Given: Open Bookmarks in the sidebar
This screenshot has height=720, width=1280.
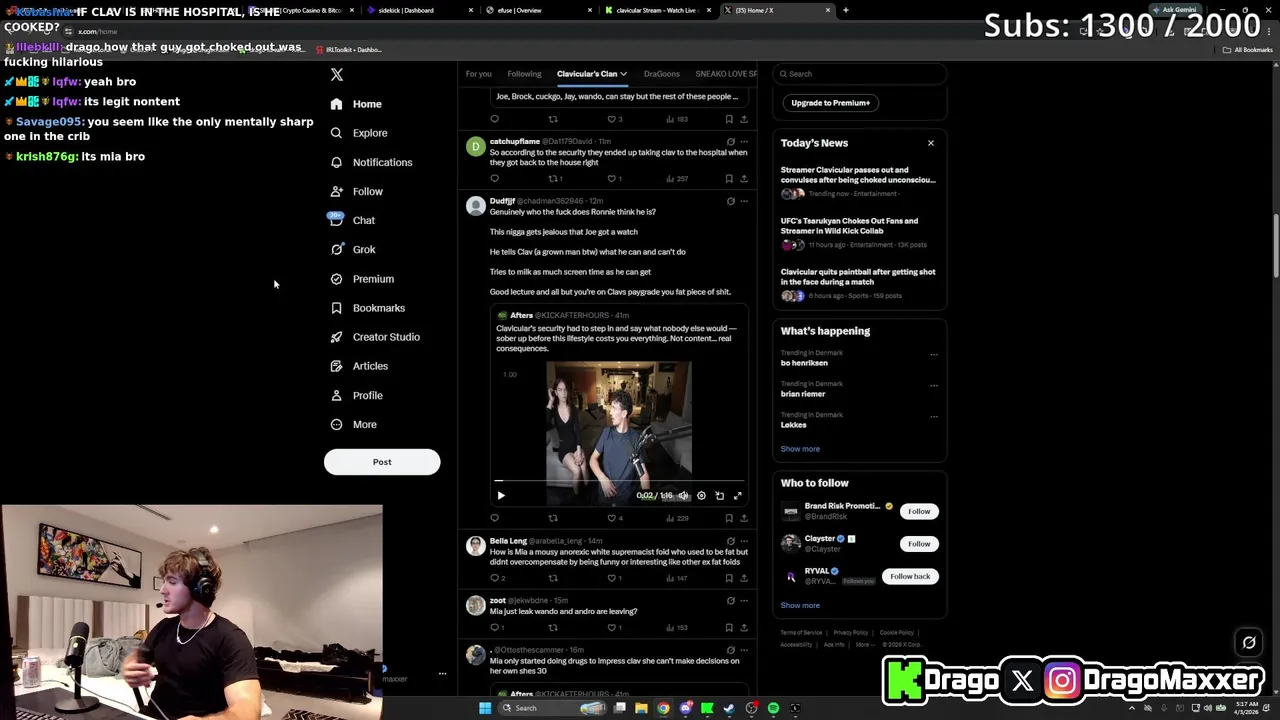Looking at the screenshot, I should click(367, 308).
